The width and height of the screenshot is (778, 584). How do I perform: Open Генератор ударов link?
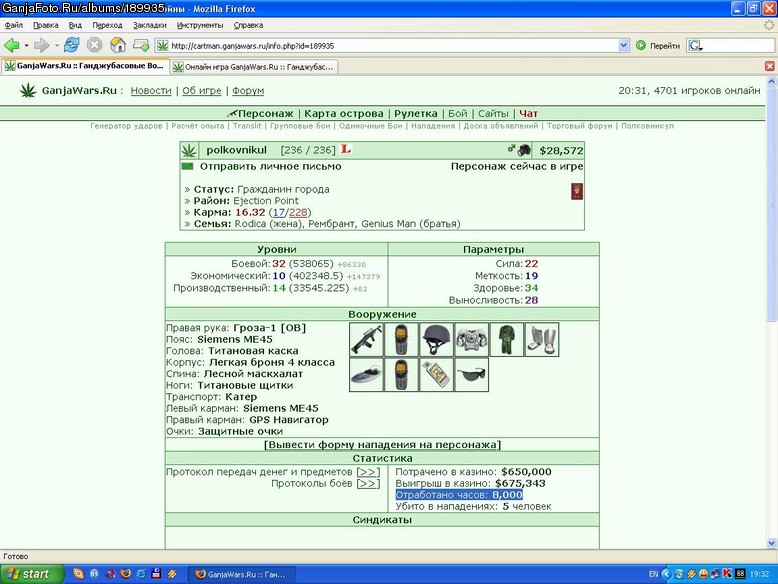click(x=126, y=126)
